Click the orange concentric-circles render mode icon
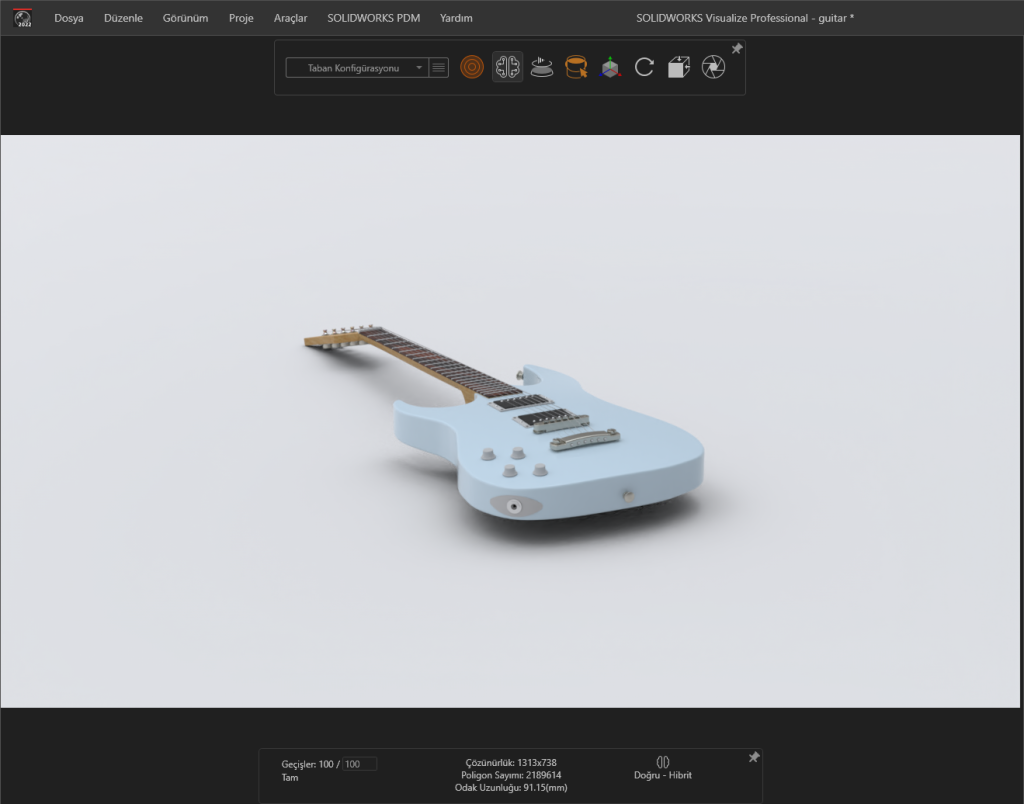This screenshot has width=1024, height=804. click(x=472, y=67)
